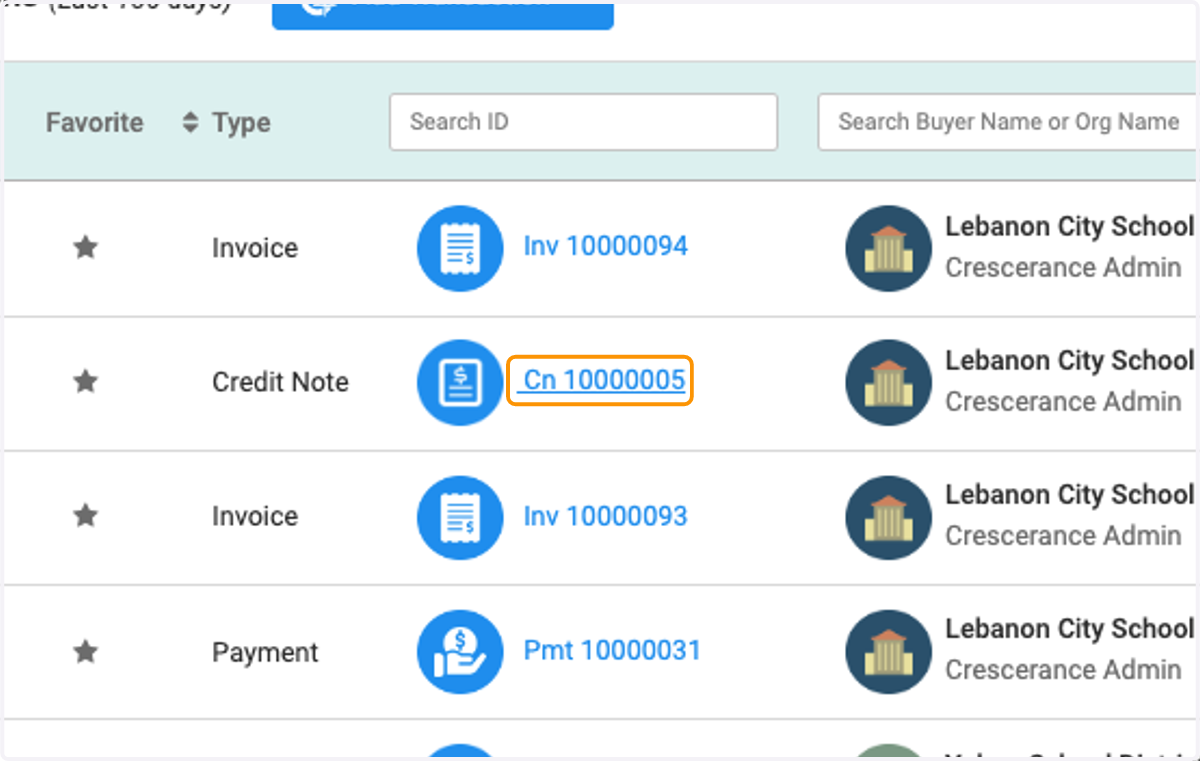Click Lebanon City School name in Inv 10000094 row
The image size is (1200, 761).
[1070, 227]
